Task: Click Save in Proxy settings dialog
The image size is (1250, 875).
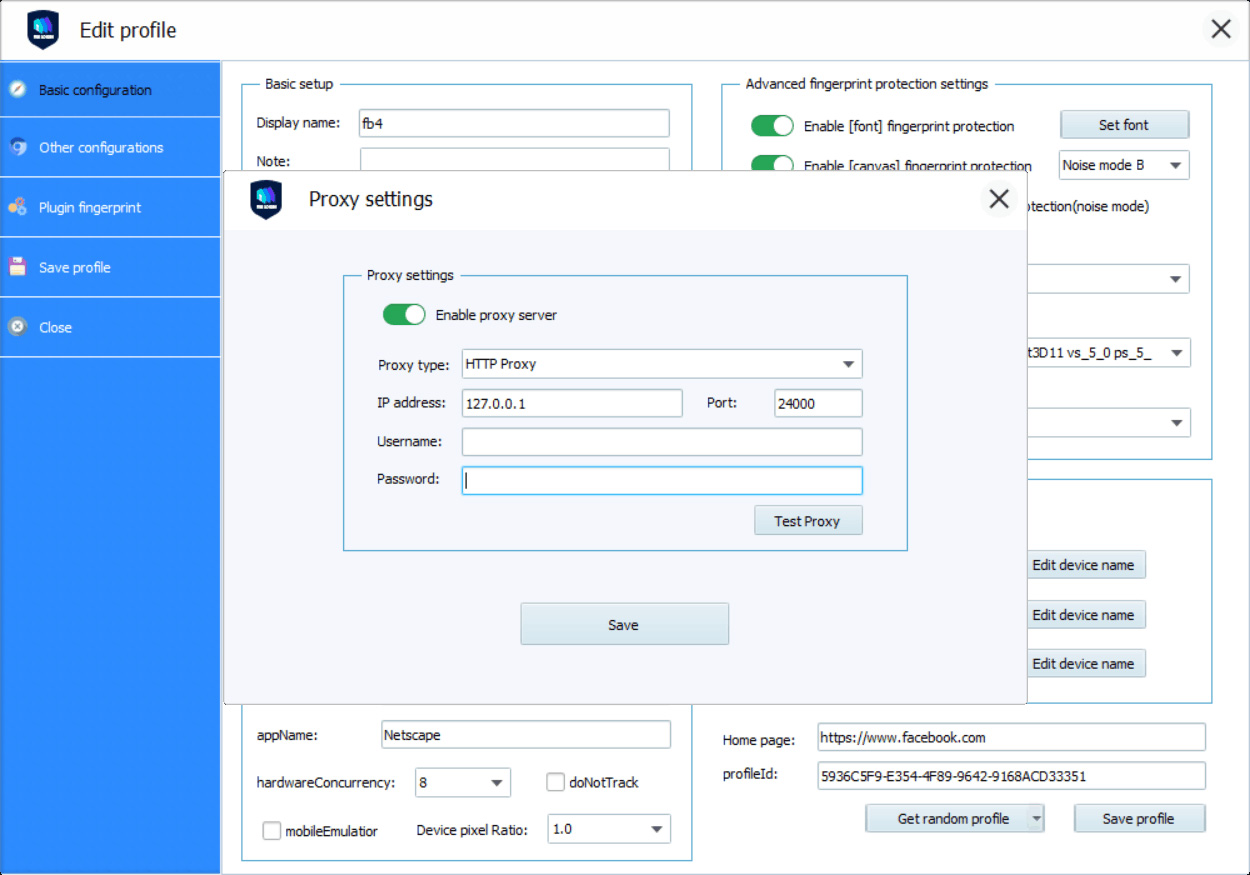Action: (624, 624)
